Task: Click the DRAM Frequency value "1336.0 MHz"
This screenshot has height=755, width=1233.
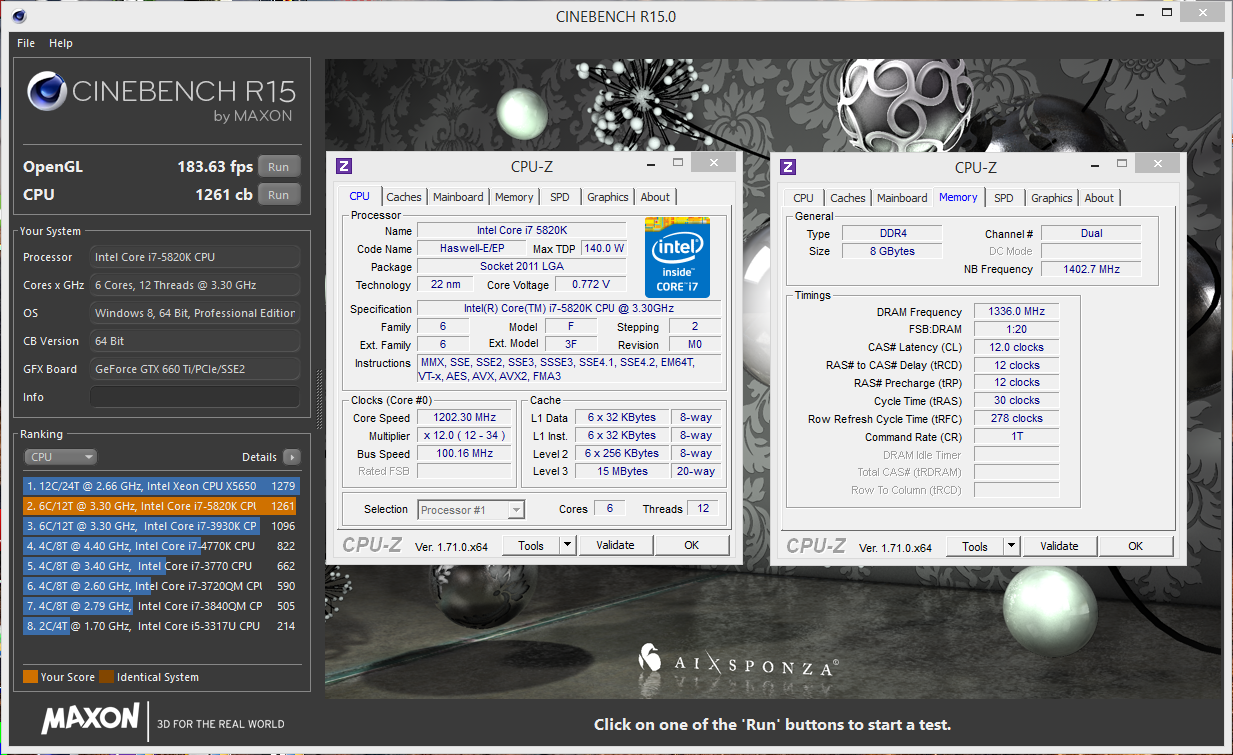Action: point(1016,312)
